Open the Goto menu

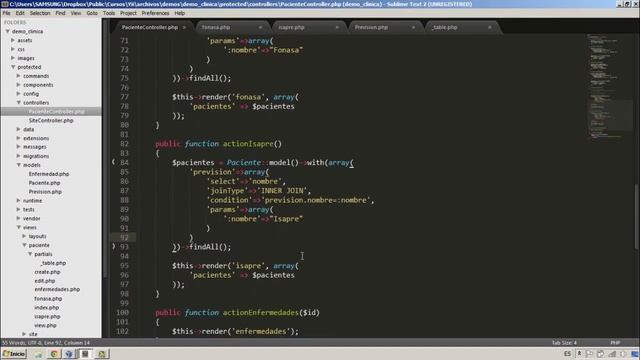(x=92, y=13)
